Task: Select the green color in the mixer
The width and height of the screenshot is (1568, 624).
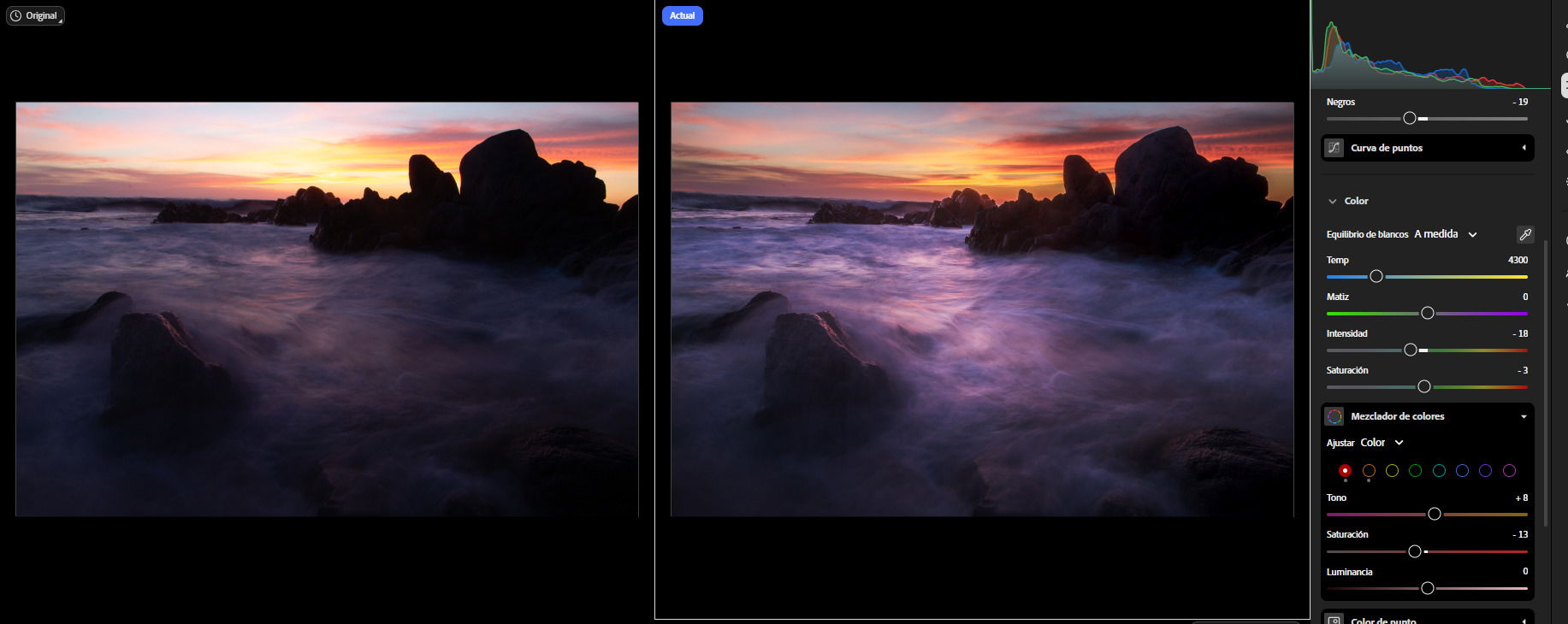Action: pos(1415,471)
